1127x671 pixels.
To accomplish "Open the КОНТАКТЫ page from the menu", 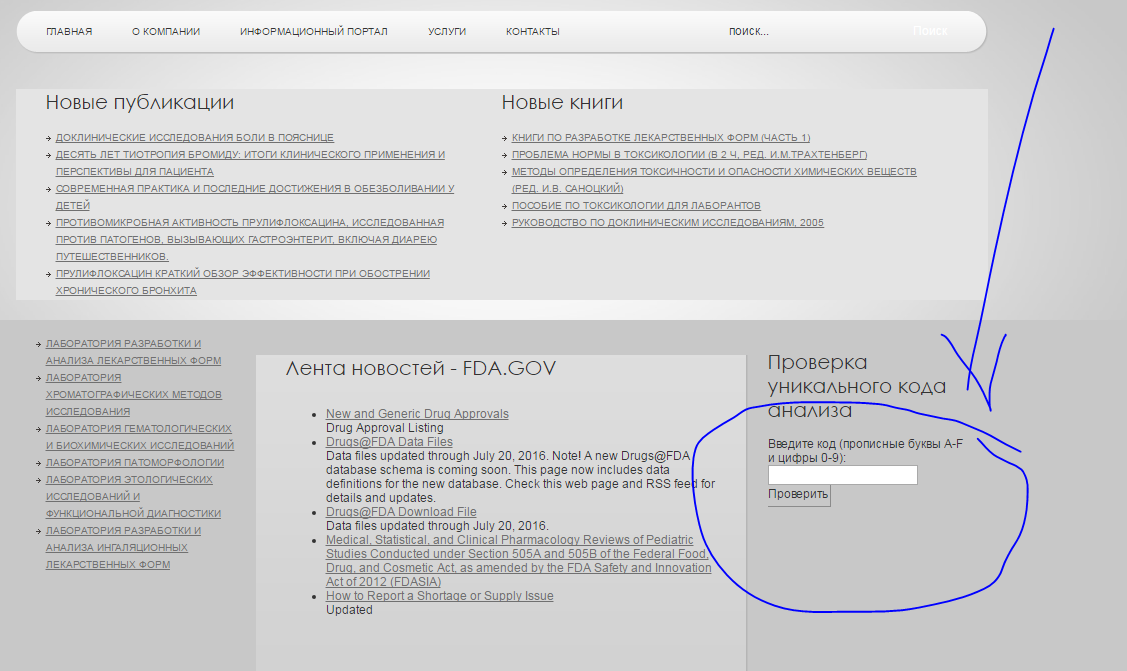I will (x=531, y=31).
